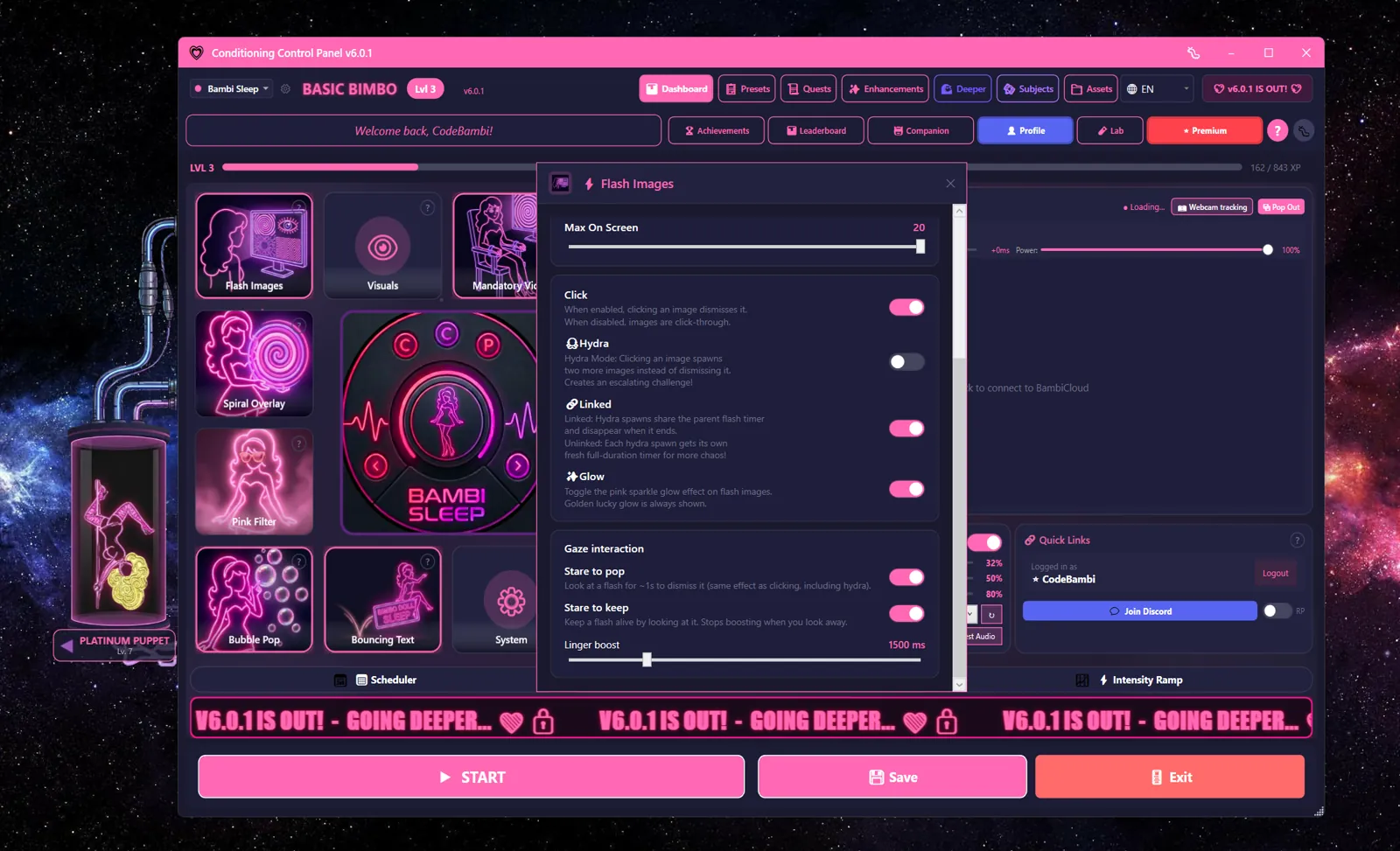The image size is (1400, 851).
Task: Click the Max On Screen slider handle
Action: (x=920, y=247)
